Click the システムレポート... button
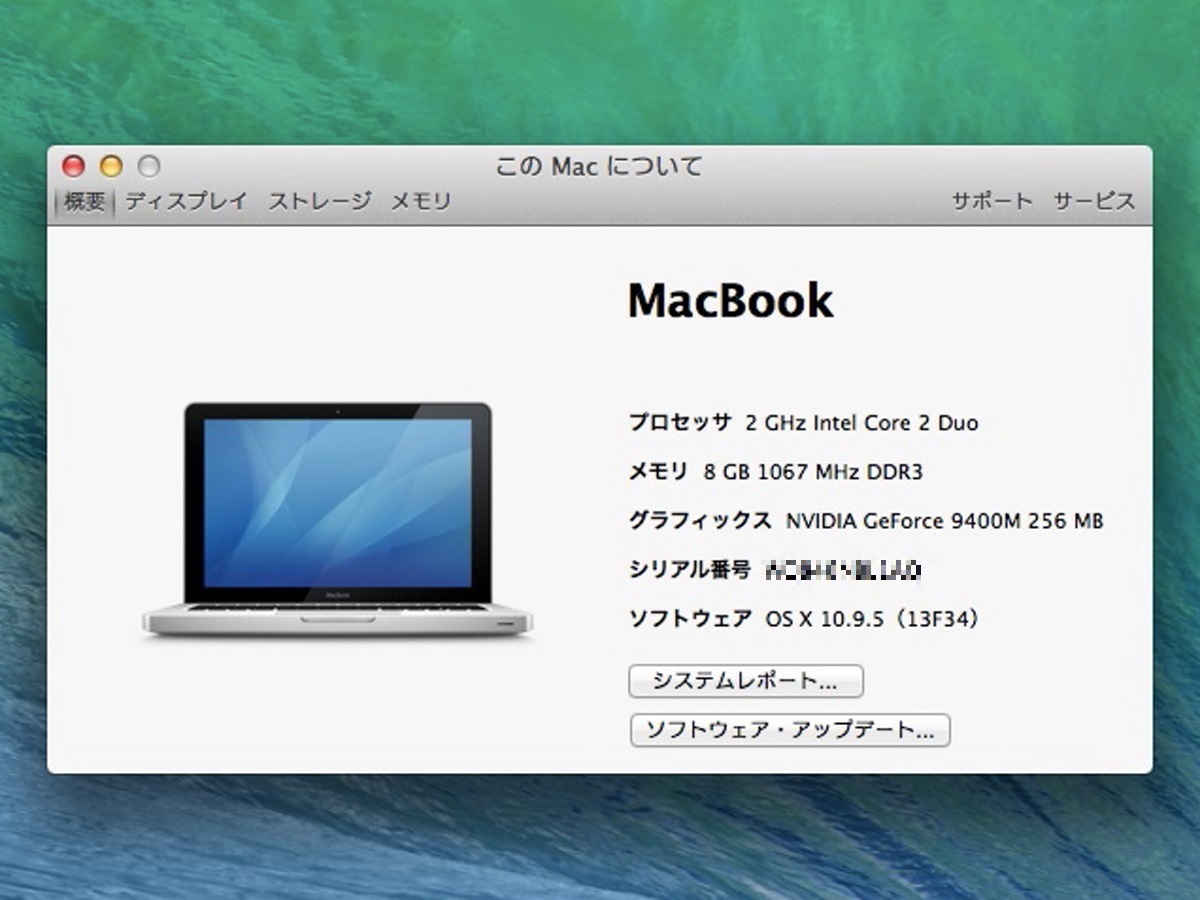 746,682
